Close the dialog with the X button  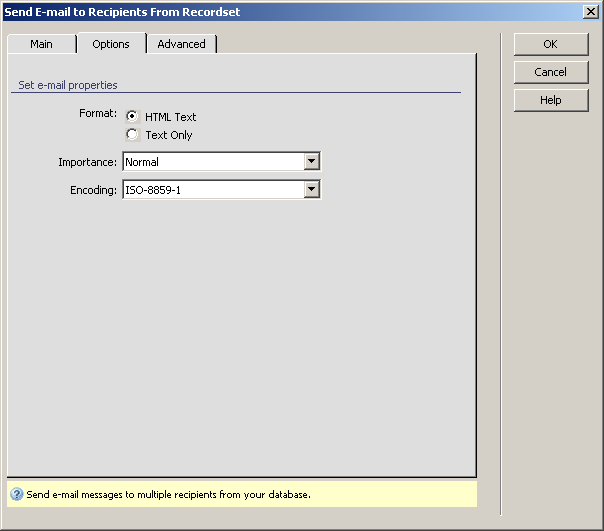[x=590, y=11]
